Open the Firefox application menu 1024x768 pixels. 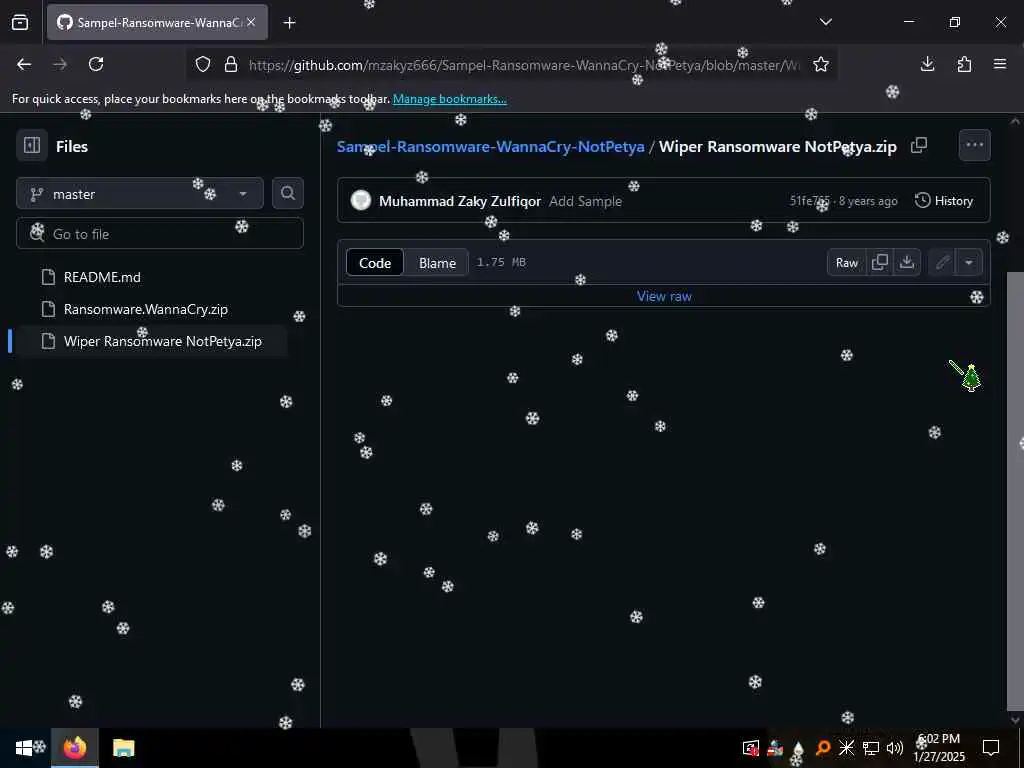tap(1000, 64)
